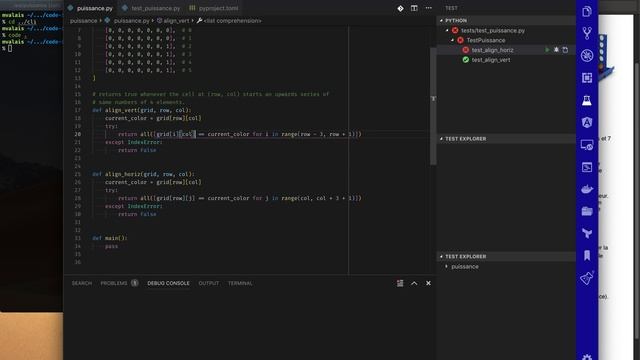
Task: Open test_align_horiz source file icon
Action: pyautogui.click(x=565, y=50)
